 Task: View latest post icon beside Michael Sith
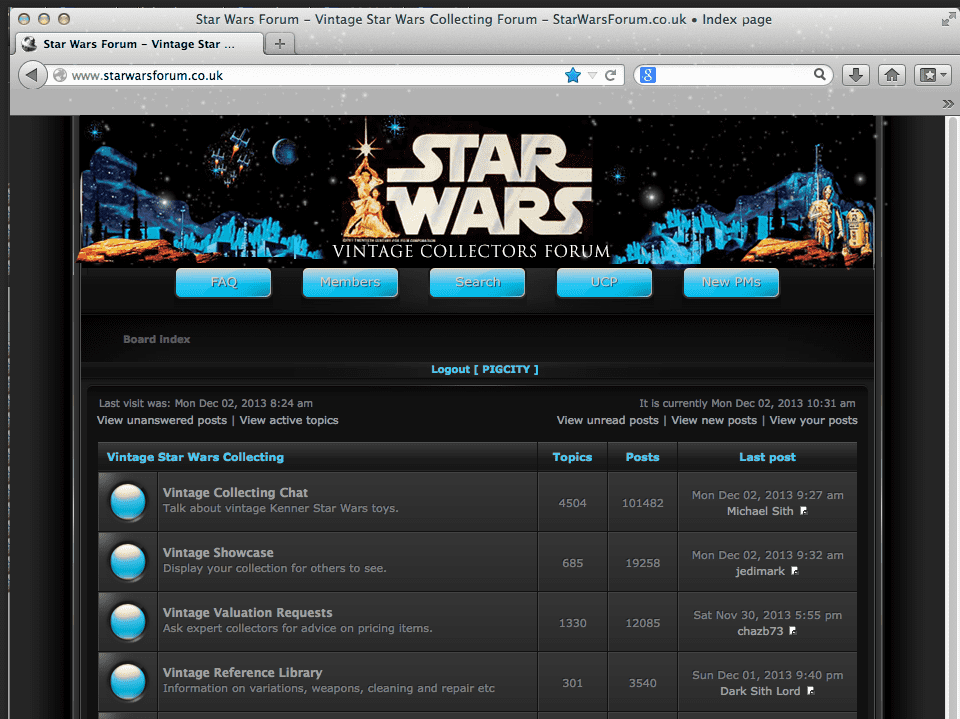pyautogui.click(x=803, y=511)
